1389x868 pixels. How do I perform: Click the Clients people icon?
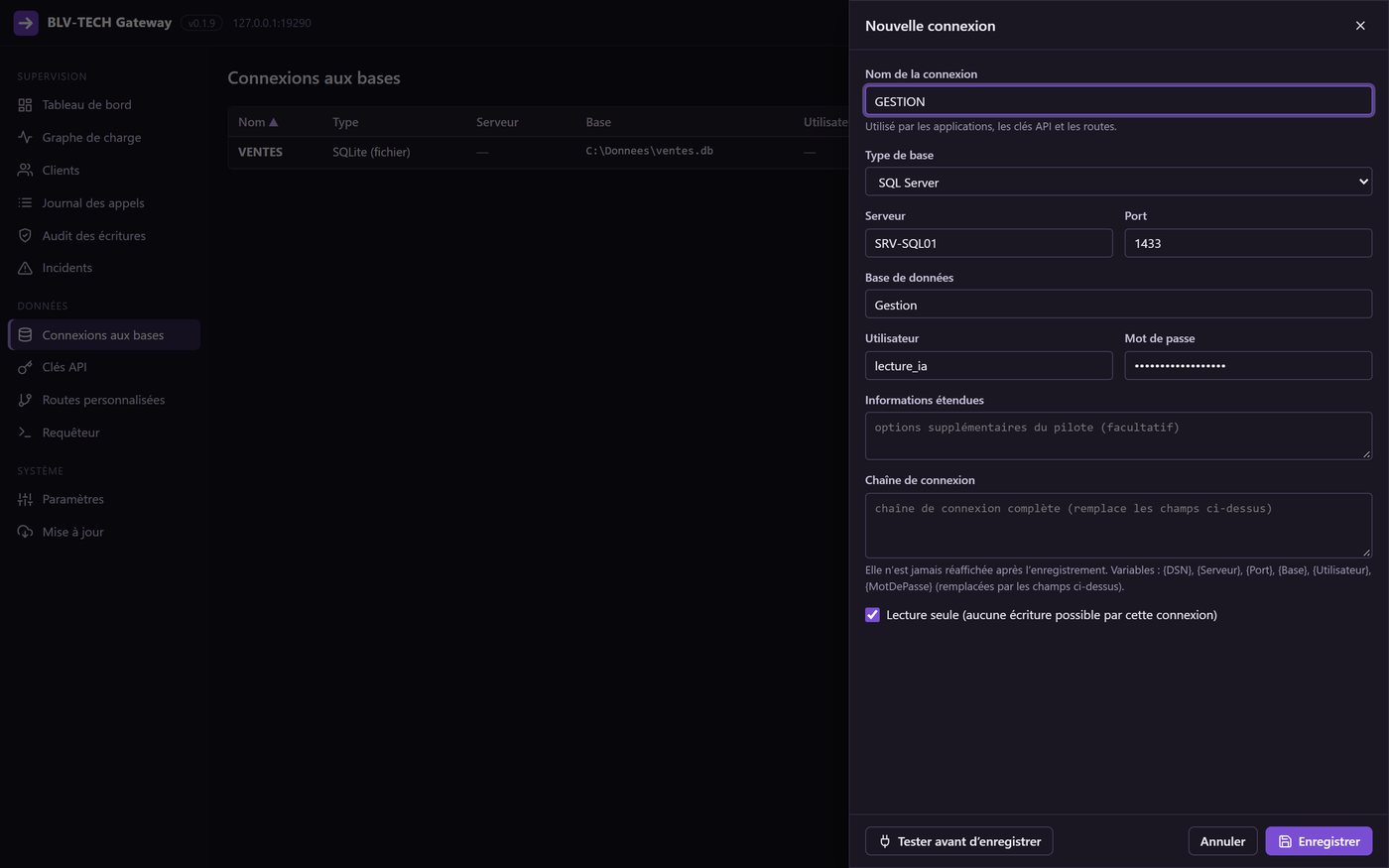[25, 171]
